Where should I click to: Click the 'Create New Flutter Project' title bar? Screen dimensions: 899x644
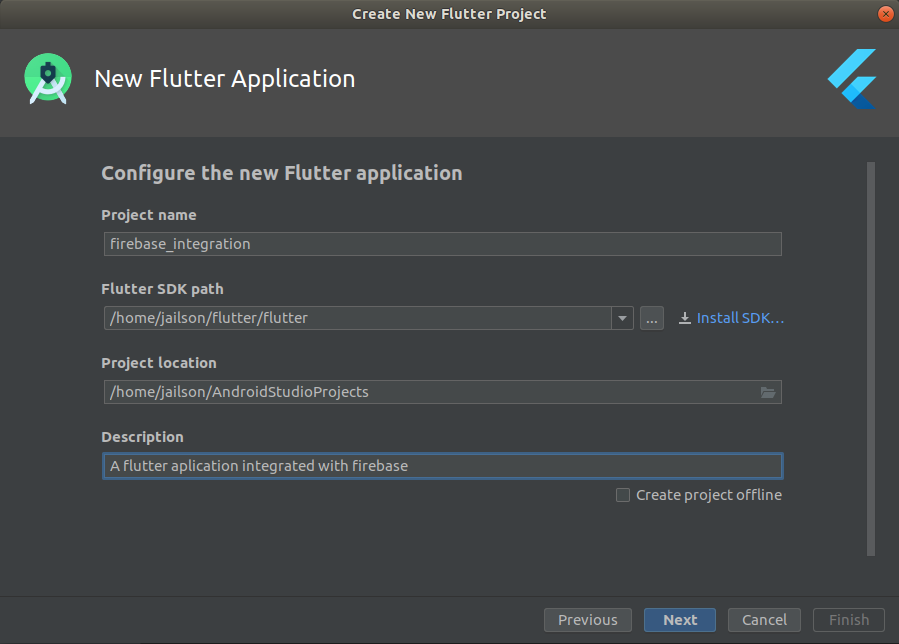pyautogui.click(x=449, y=14)
